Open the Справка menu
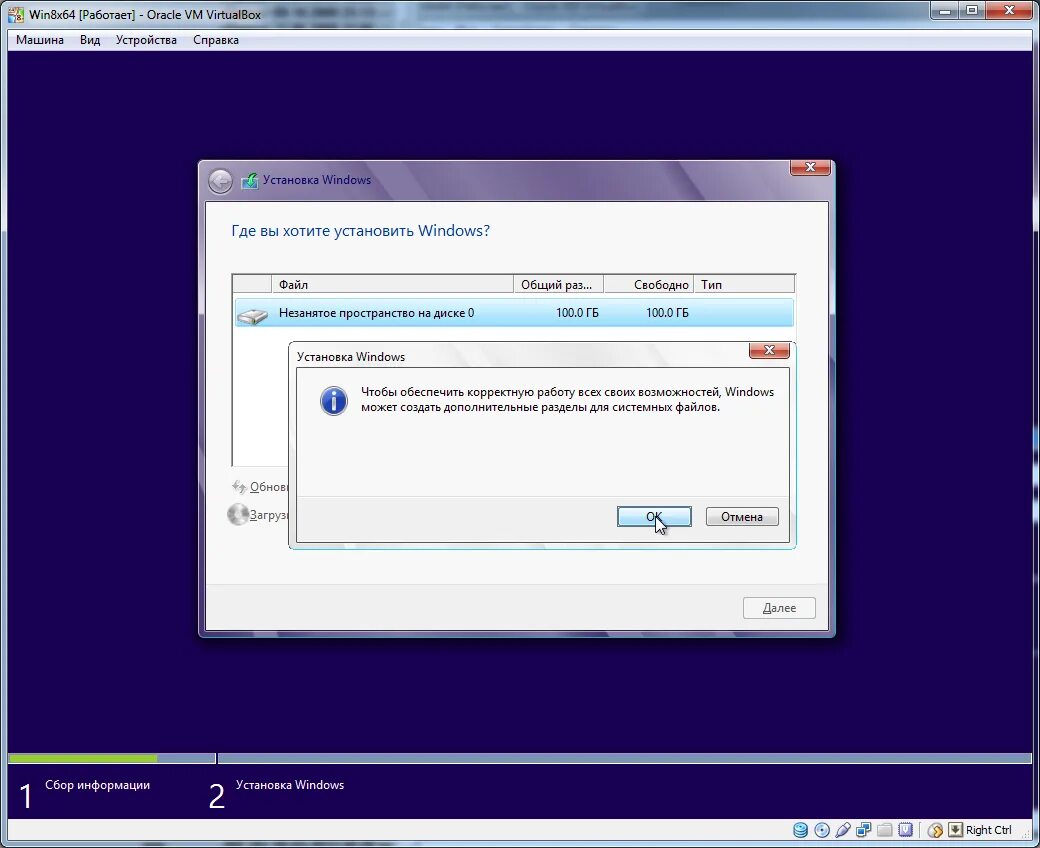Viewport: 1040px width, 848px height. (216, 40)
